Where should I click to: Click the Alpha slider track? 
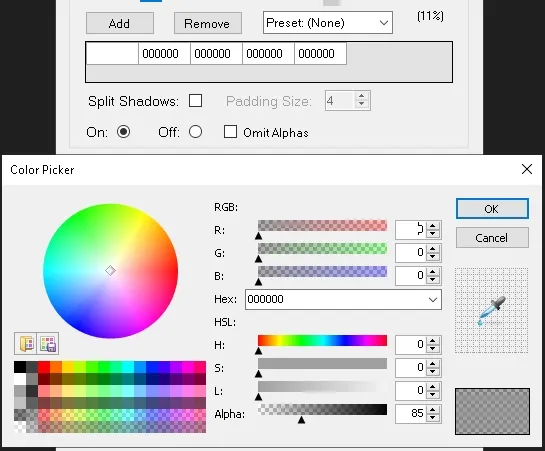322,409
